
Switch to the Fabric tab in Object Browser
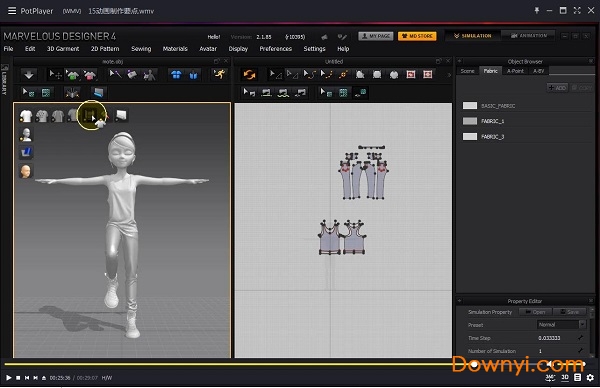[490, 71]
